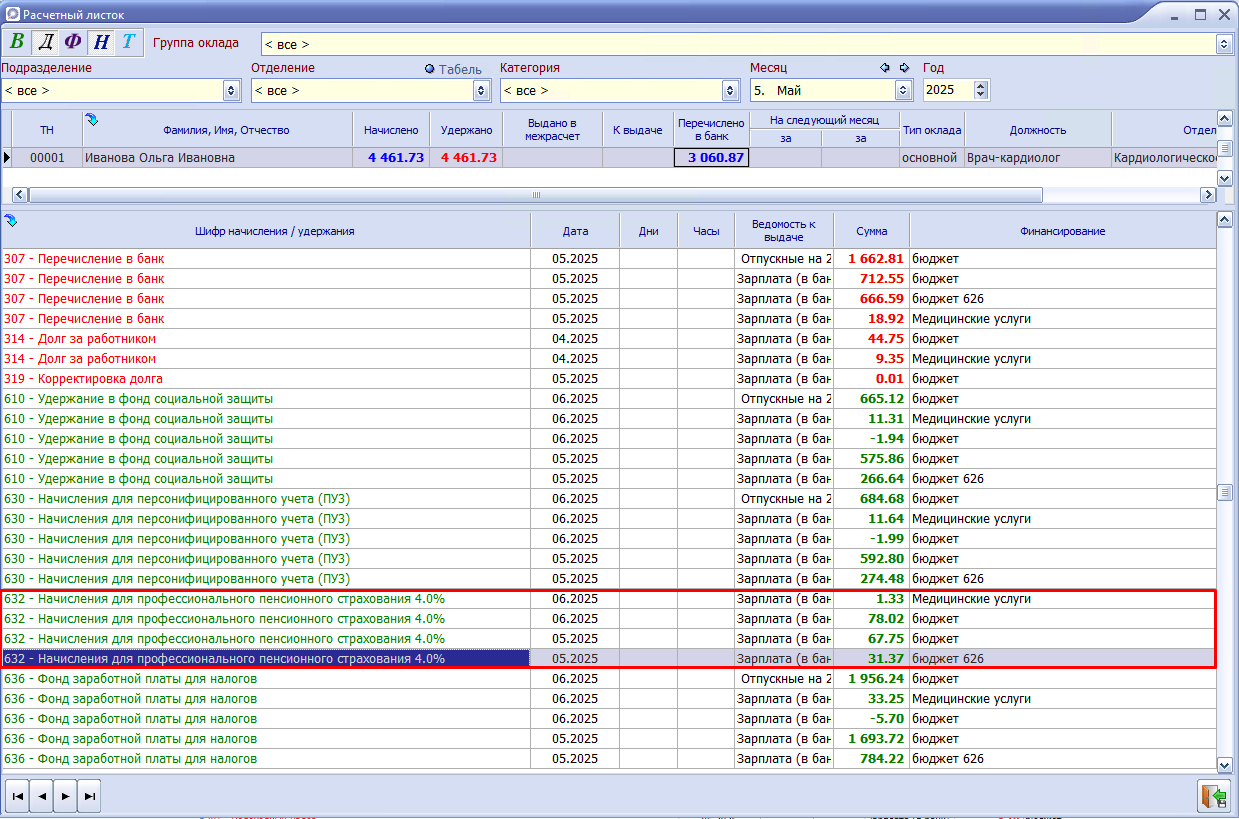This screenshot has width=1239, height=819.
Task: Go to next month with right arrow
Action: (x=904, y=68)
